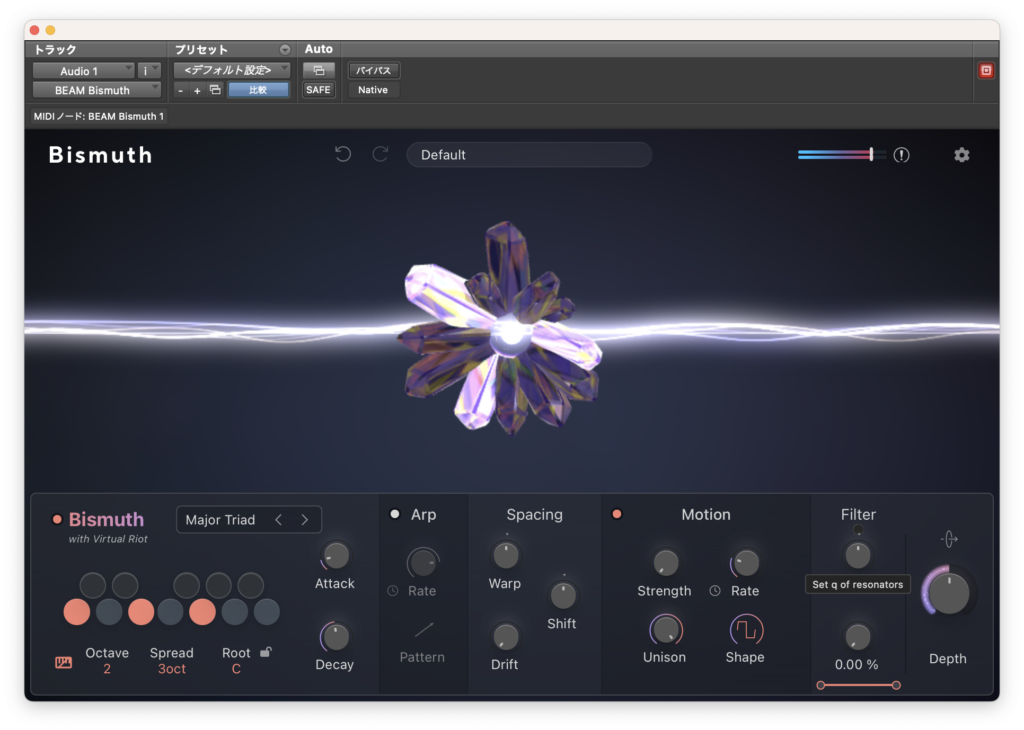Change the Spread value 3oct

(172, 669)
